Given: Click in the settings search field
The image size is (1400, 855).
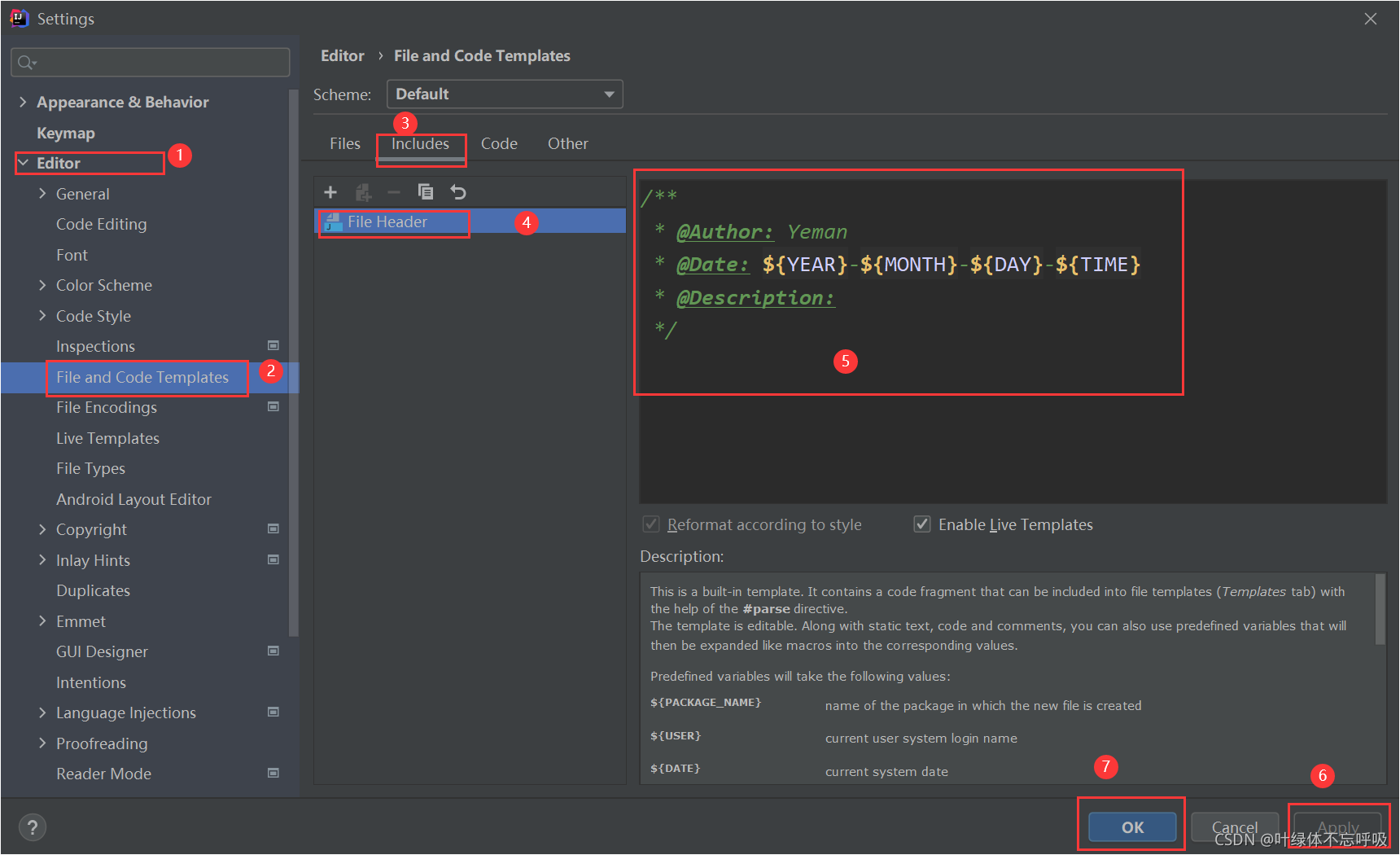Looking at the screenshot, I should [x=151, y=63].
